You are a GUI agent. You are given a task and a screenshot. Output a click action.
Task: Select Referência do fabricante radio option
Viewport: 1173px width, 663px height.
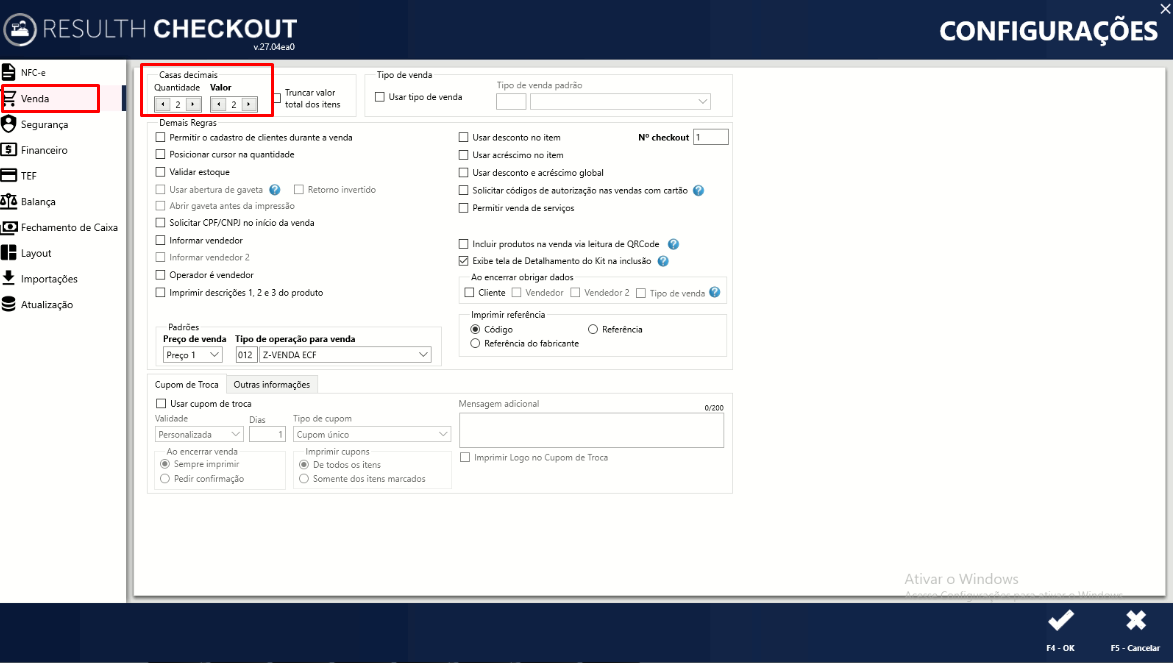pos(474,343)
